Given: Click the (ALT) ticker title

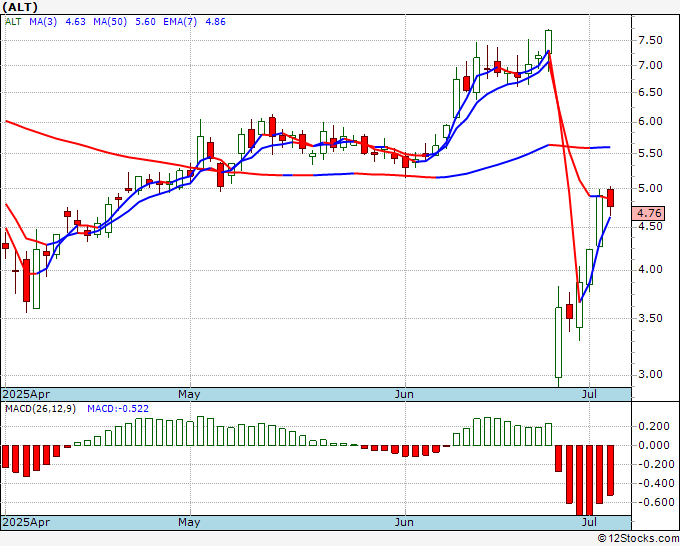Looking at the screenshot, I should pyautogui.click(x=20, y=7).
